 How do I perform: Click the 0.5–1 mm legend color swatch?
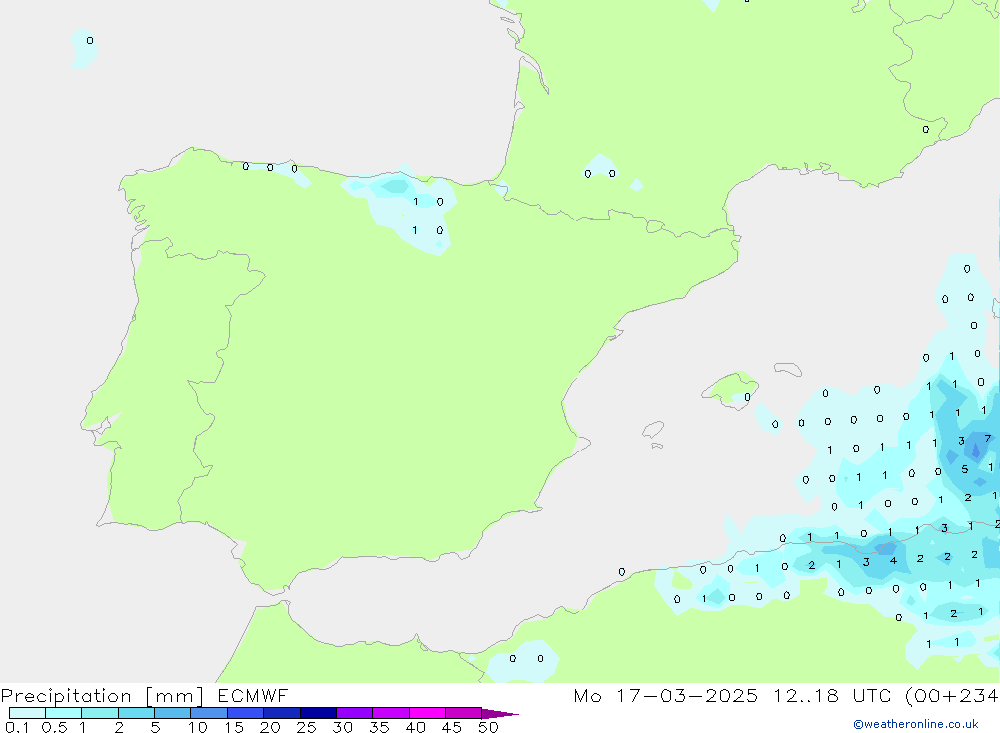(63, 713)
